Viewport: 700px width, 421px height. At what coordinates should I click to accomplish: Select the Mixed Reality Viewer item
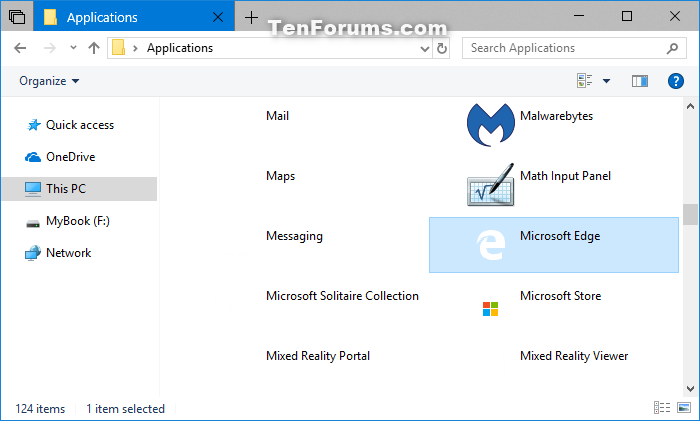point(574,356)
